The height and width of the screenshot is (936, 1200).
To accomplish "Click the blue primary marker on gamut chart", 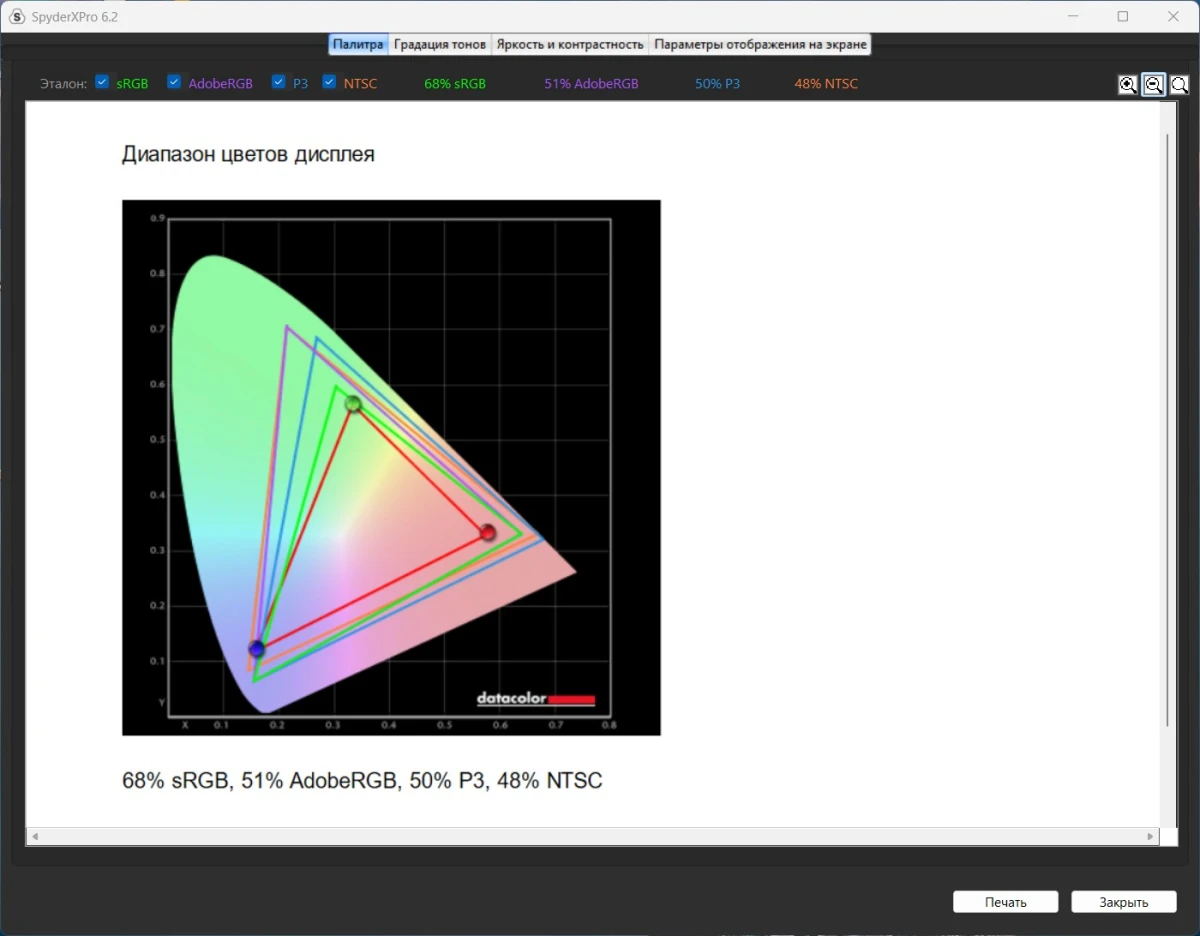I will 257,649.
